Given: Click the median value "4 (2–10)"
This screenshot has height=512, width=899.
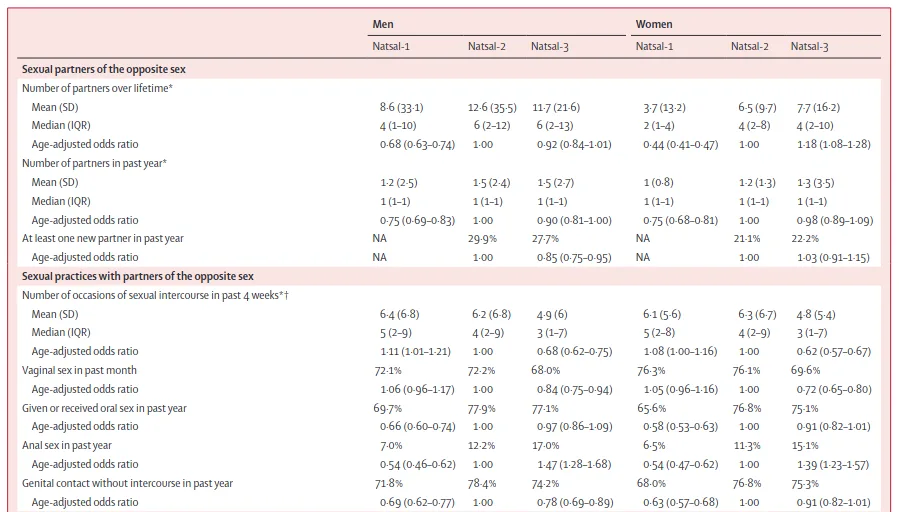Looking at the screenshot, I should [815, 126].
